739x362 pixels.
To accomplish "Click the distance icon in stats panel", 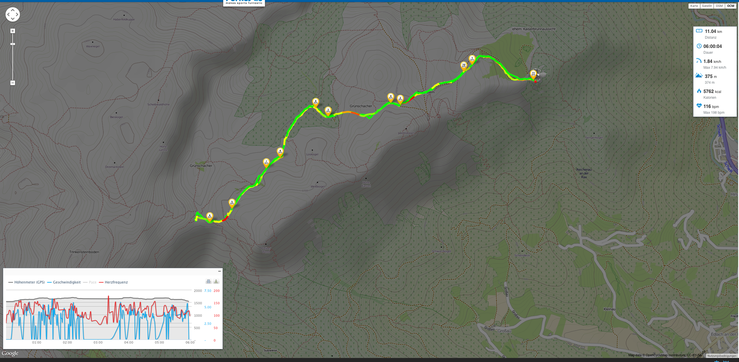I will [699, 31].
